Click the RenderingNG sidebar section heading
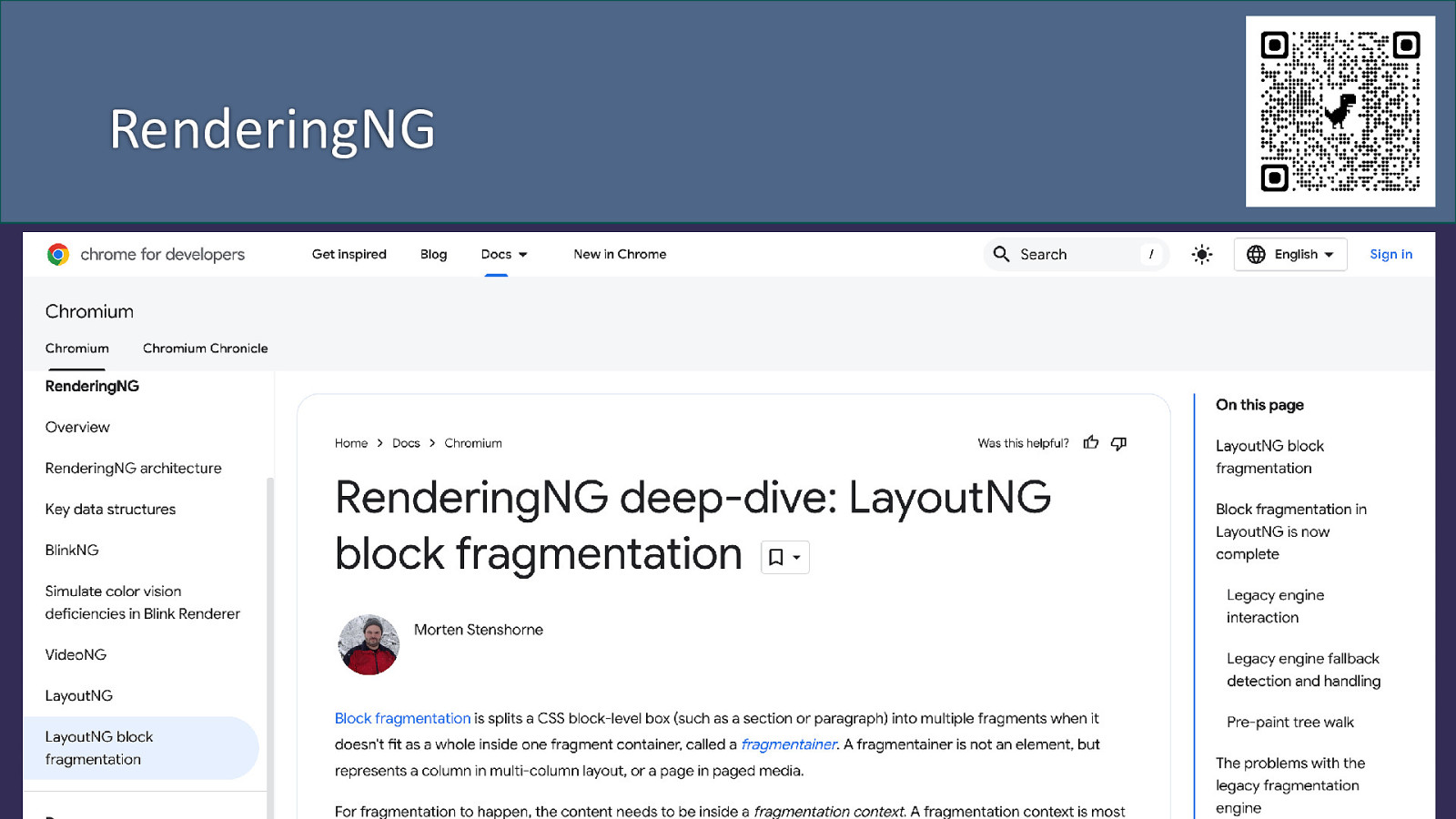Screen dimensions: 1456x819 coord(92,386)
